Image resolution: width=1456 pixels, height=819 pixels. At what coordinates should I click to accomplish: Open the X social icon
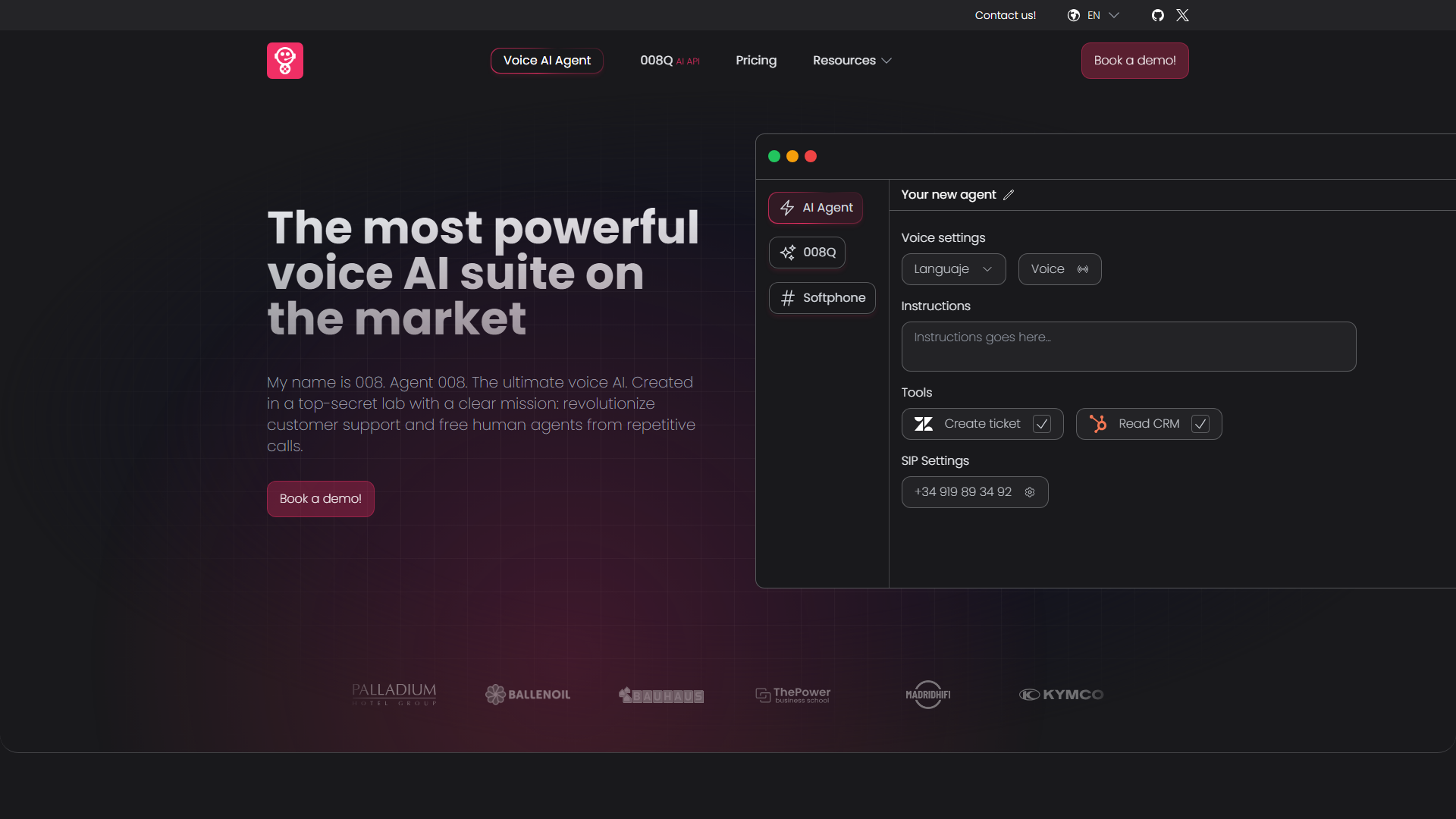[x=1182, y=15]
